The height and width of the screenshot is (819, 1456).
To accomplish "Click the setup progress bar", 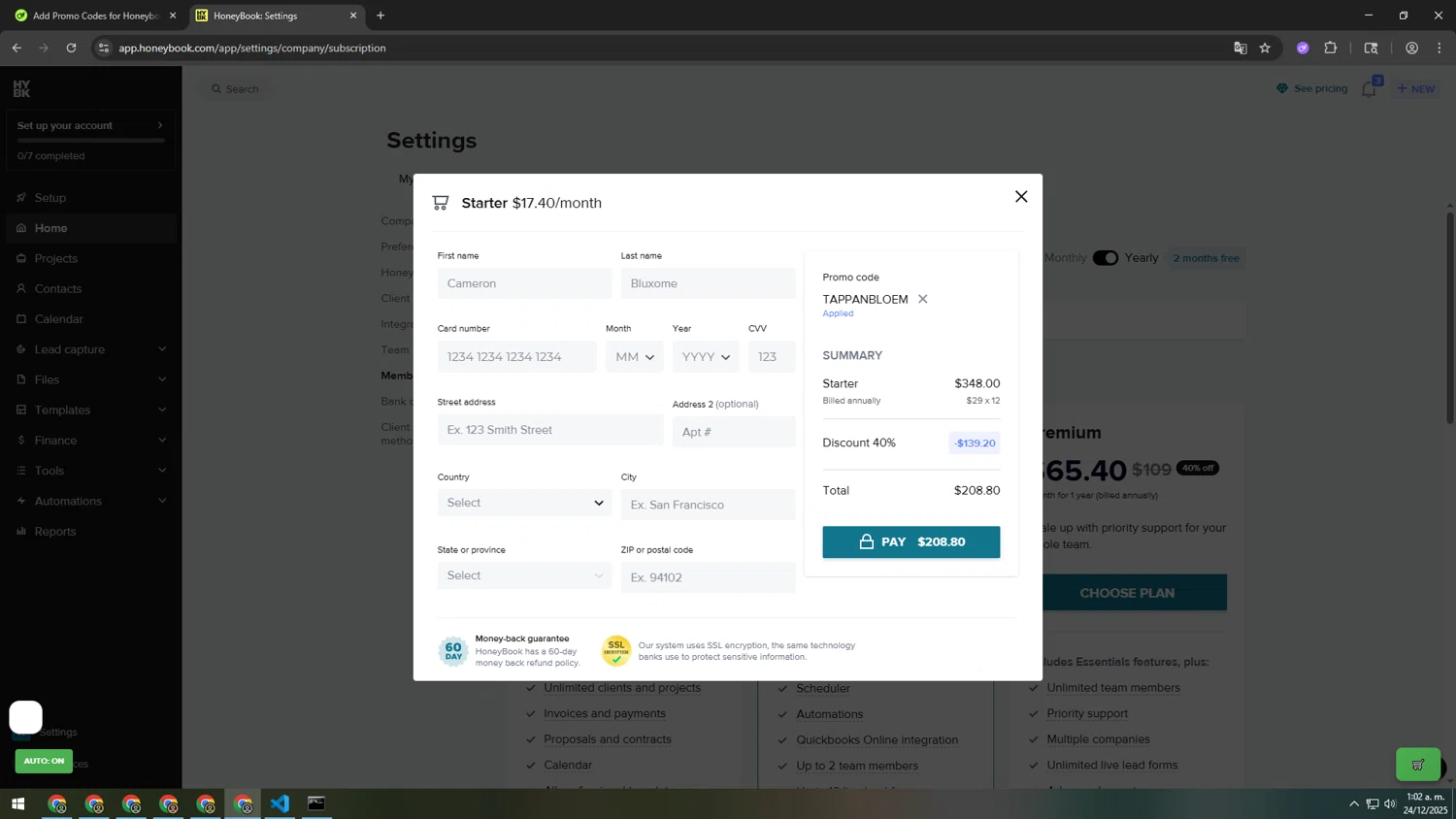I will pos(90,141).
